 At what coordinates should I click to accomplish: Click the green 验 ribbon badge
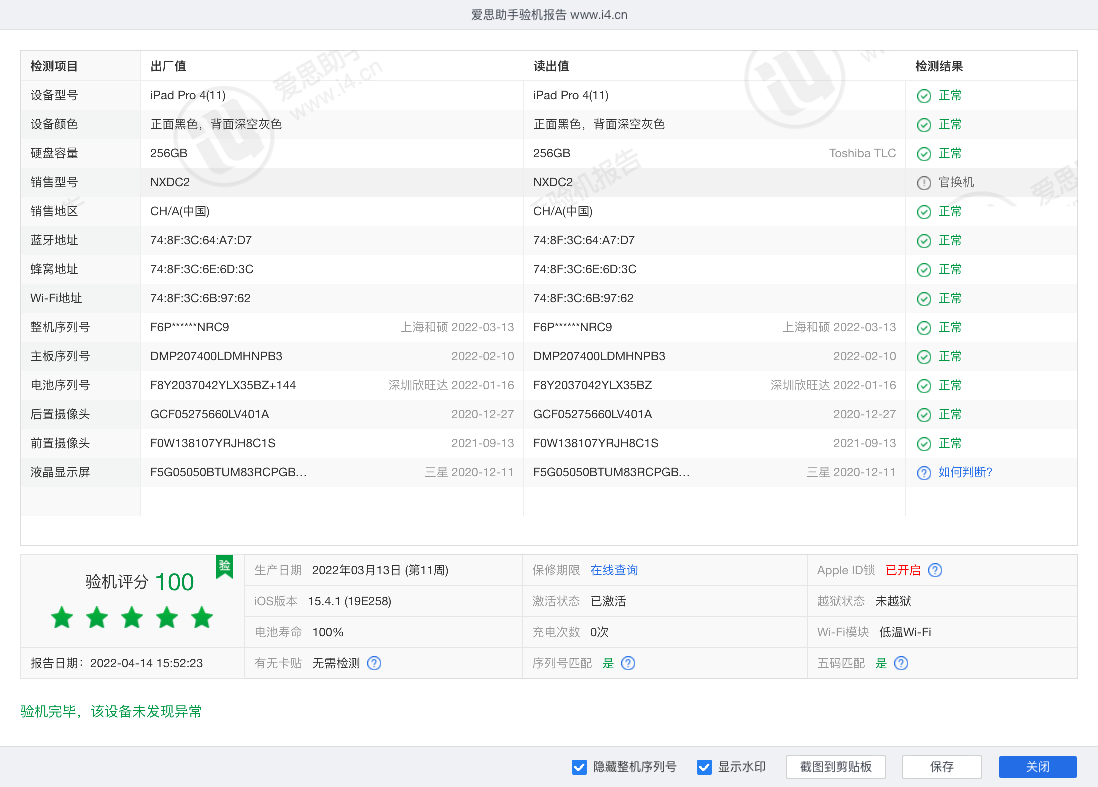(225, 566)
